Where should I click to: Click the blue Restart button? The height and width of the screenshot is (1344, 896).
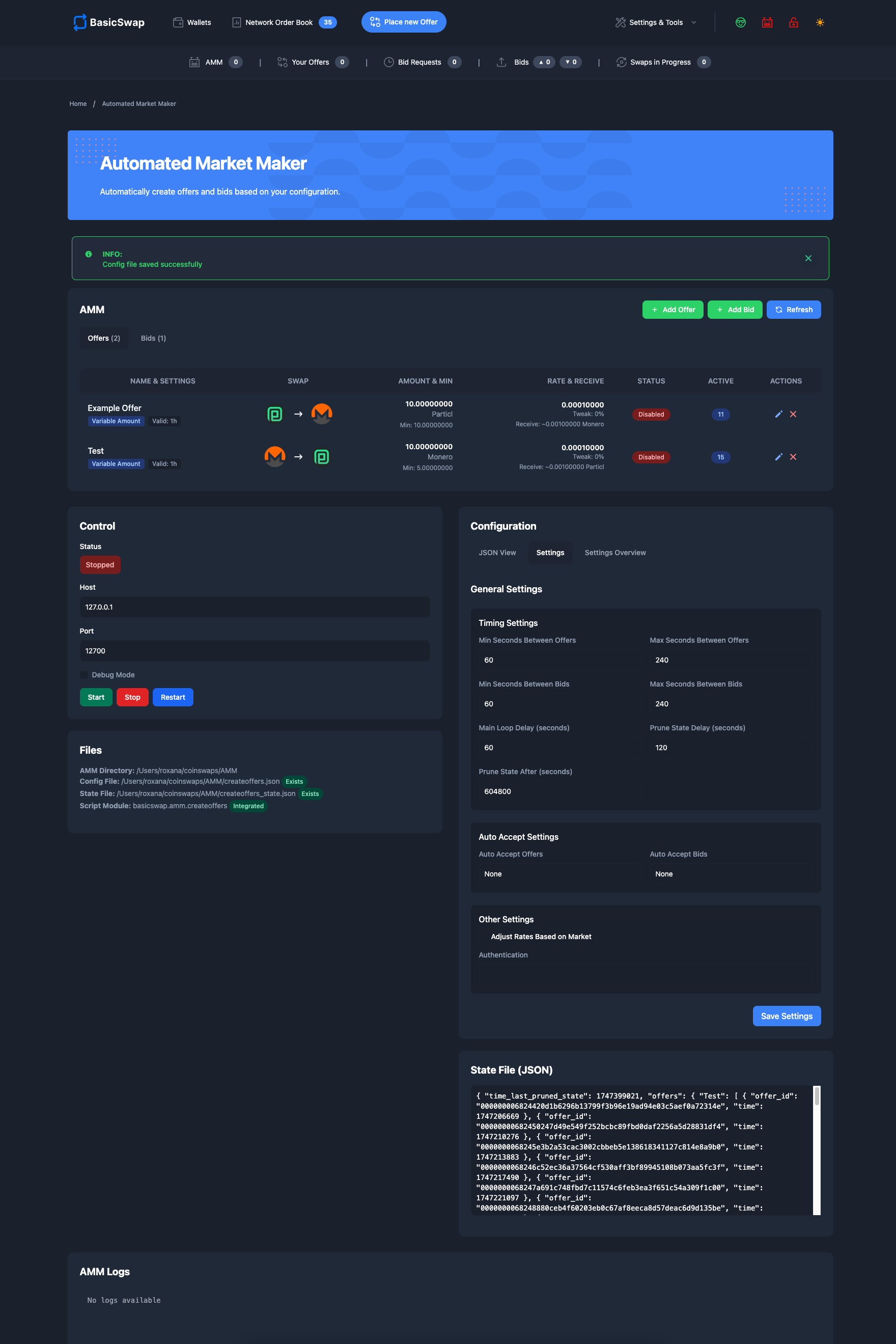(x=173, y=697)
